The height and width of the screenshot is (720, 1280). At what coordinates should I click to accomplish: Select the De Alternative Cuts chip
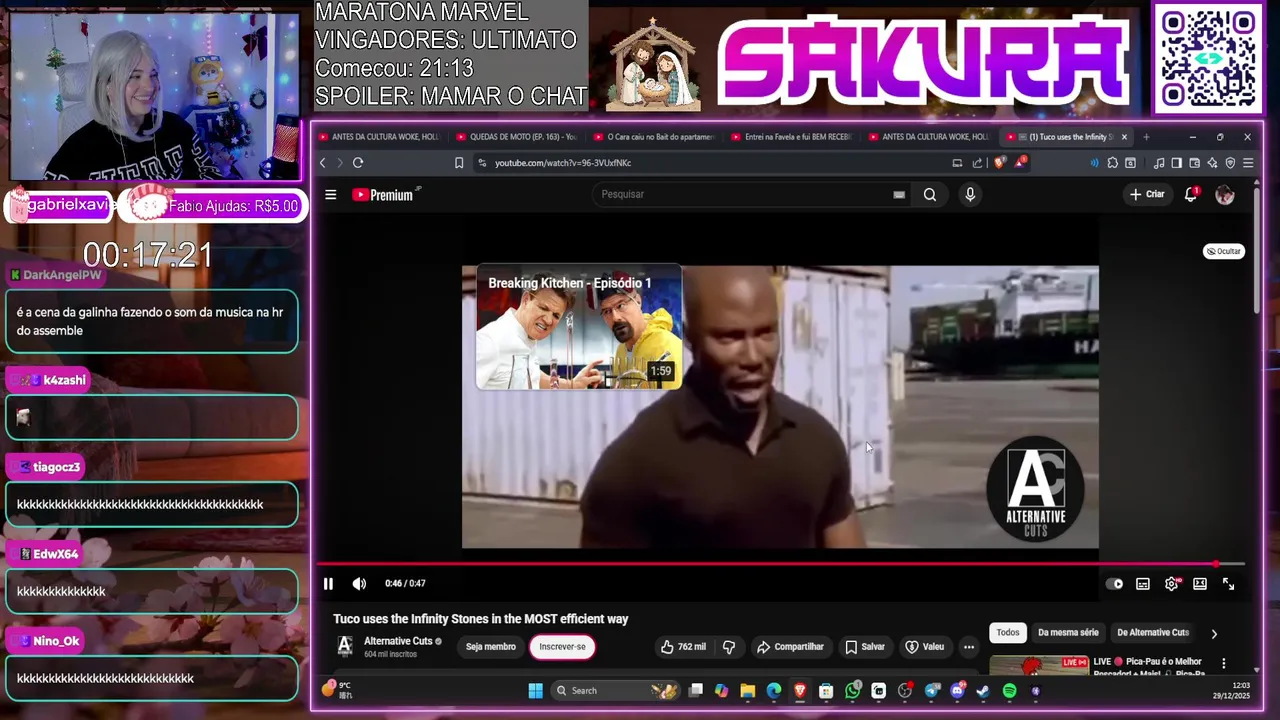1152,633
